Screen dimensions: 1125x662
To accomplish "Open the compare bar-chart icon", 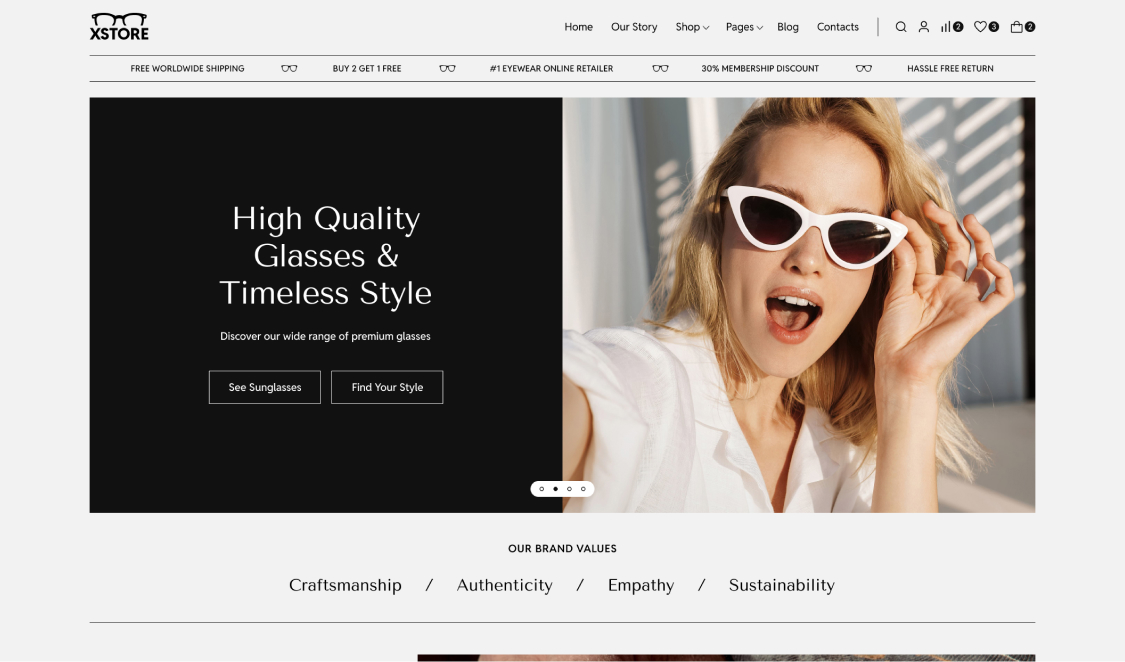I will tap(946, 27).
